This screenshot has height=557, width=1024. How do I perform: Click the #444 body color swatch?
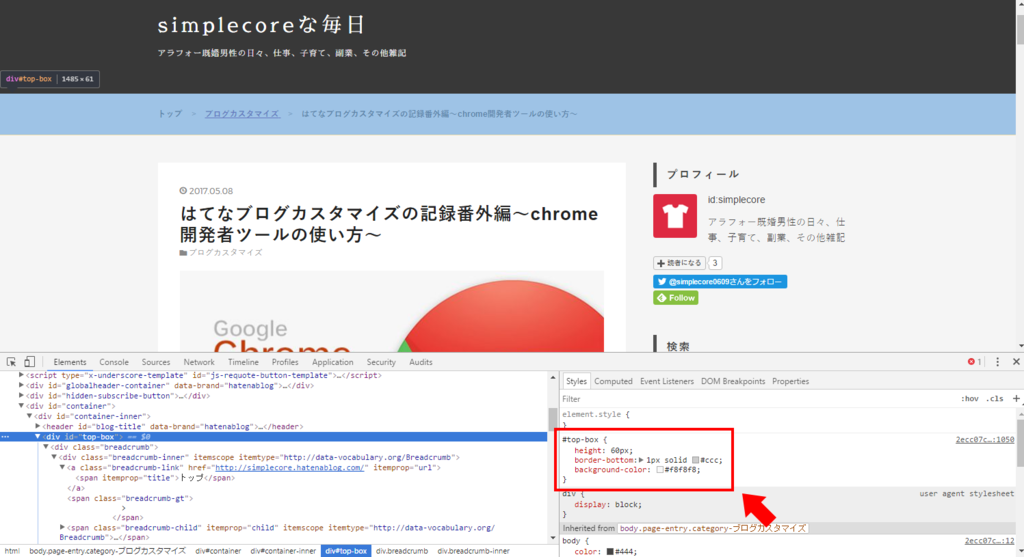click(x=610, y=552)
